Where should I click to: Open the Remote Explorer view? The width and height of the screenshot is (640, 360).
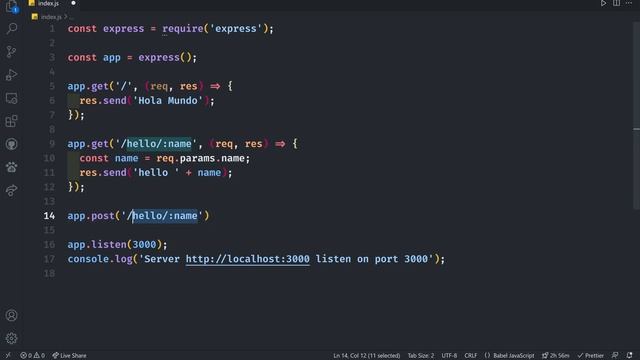click(x=12, y=98)
